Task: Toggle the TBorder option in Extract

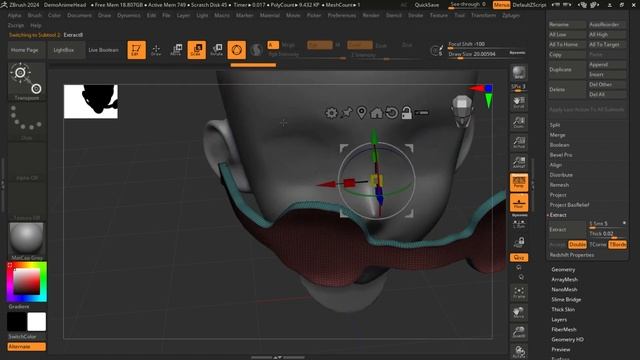Action: 617,244
